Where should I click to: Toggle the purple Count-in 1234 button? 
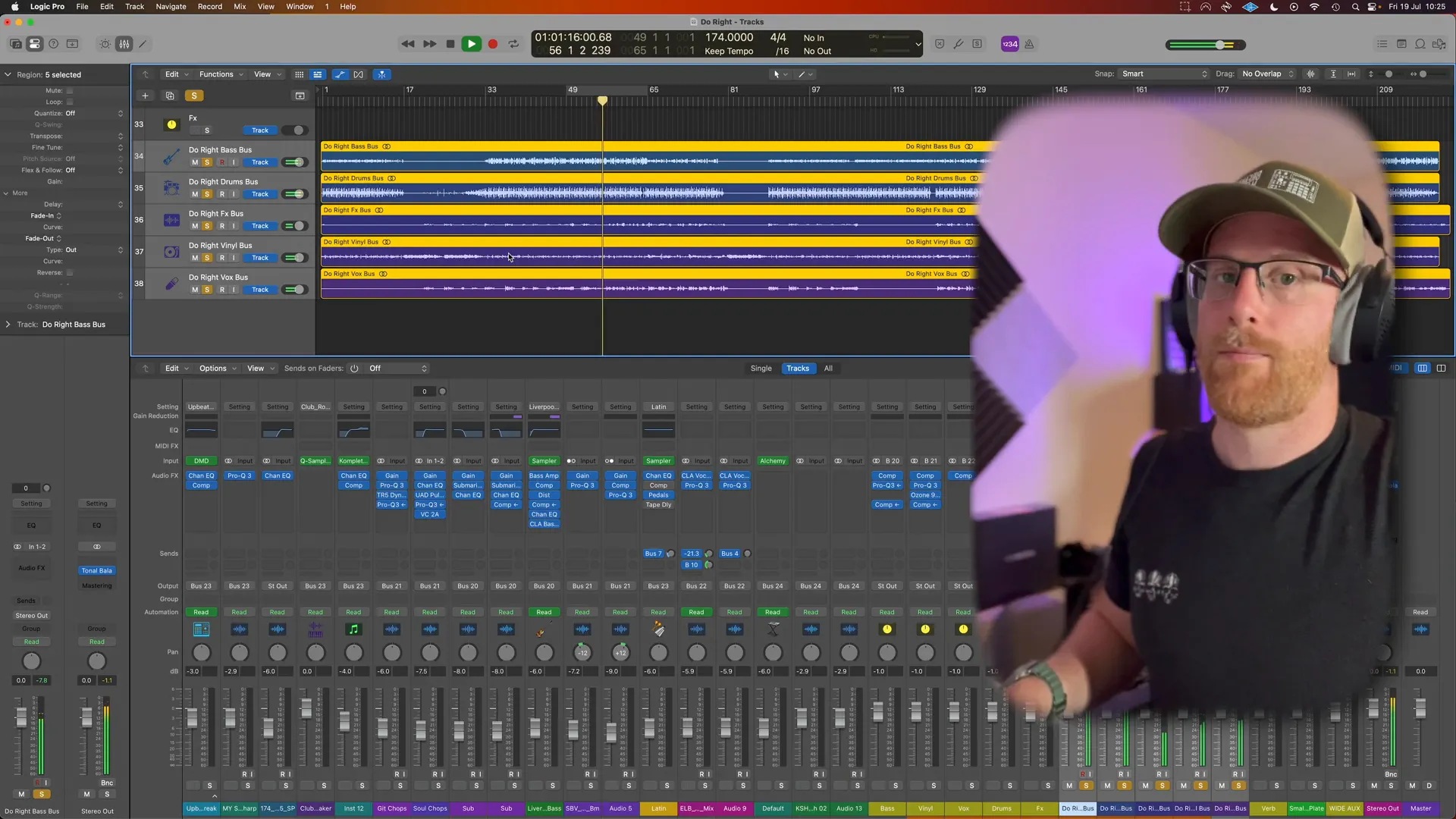[1010, 44]
